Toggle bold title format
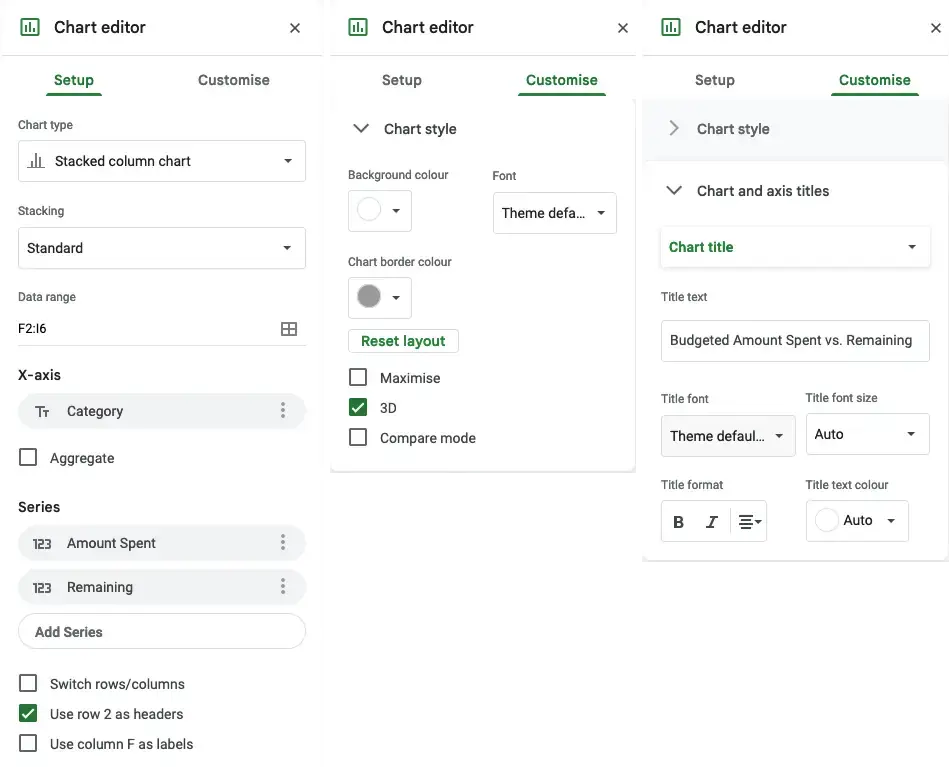This screenshot has width=950, height=768. [679, 522]
